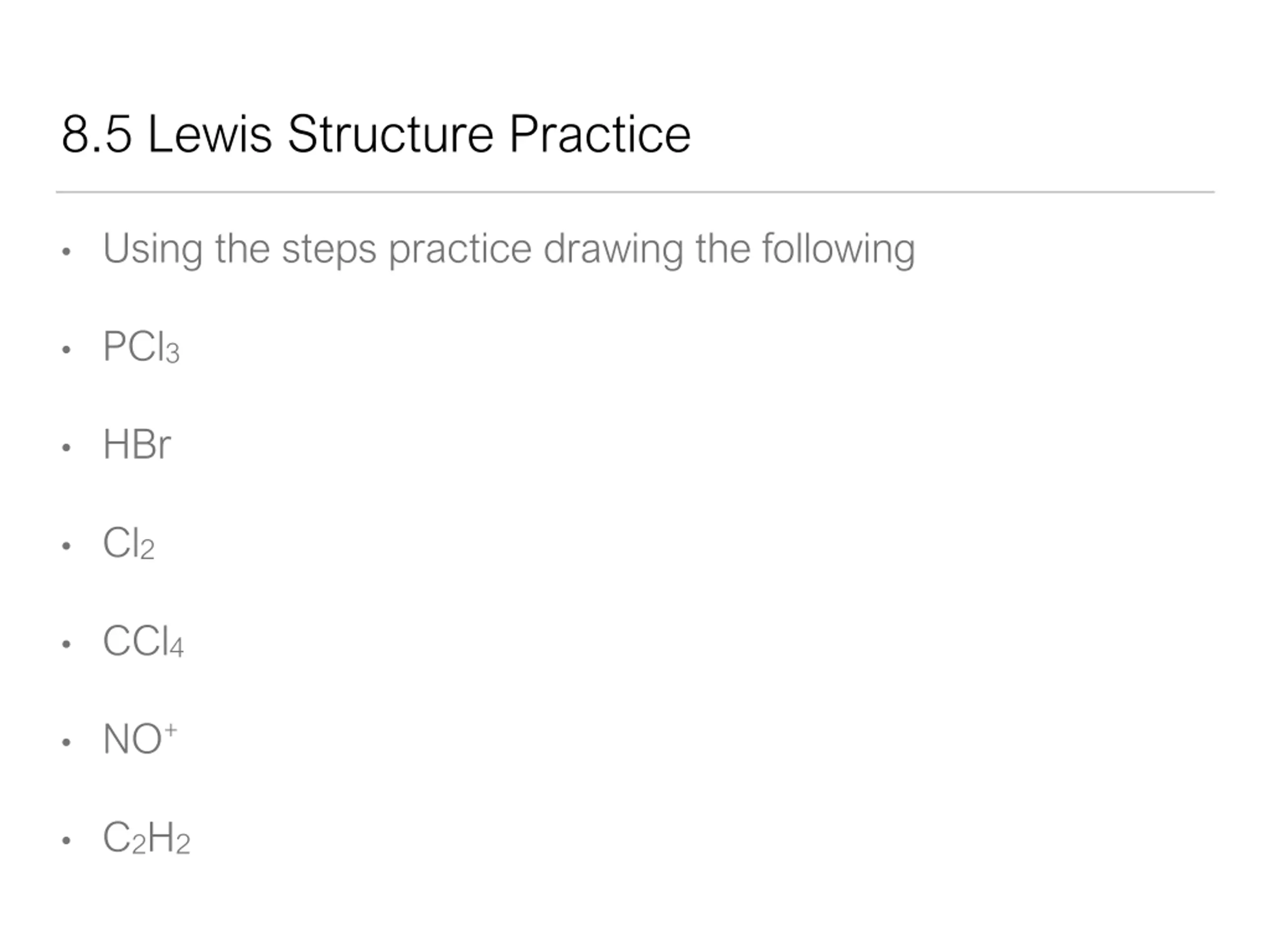Click the '8.5' number in the title
This screenshot has width=1270, height=952.
96,135
